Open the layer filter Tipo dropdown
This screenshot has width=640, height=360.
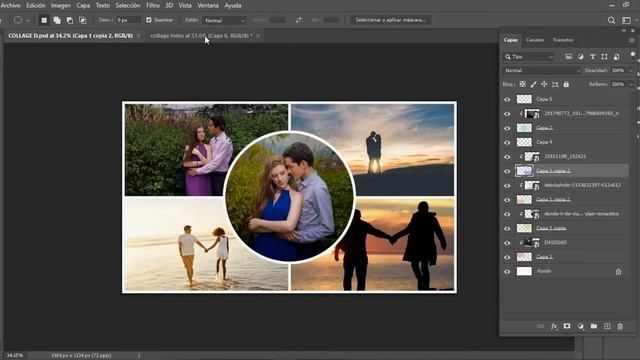(x=529, y=57)
